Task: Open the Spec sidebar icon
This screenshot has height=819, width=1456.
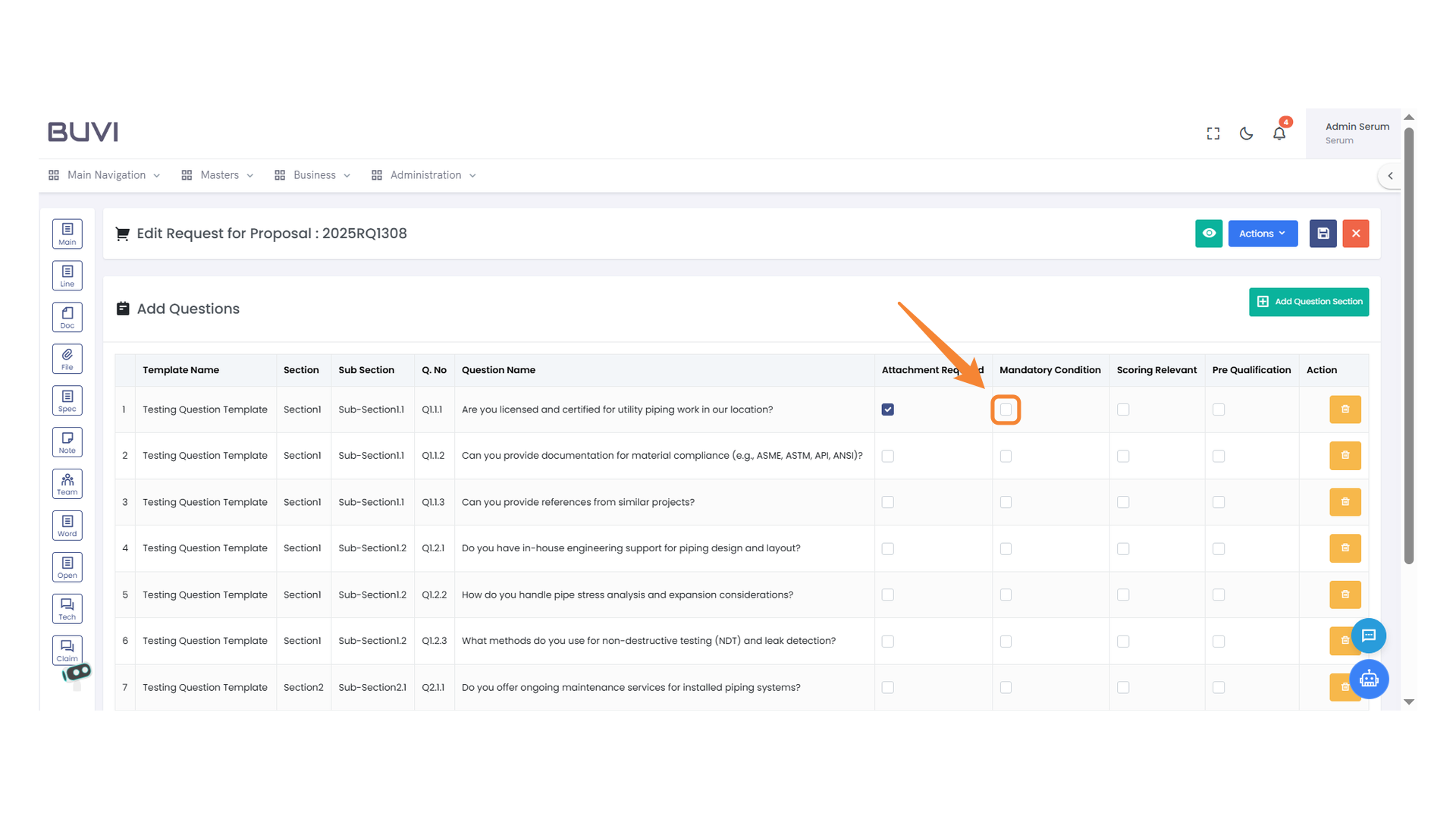Action: (x=67, y=400)
